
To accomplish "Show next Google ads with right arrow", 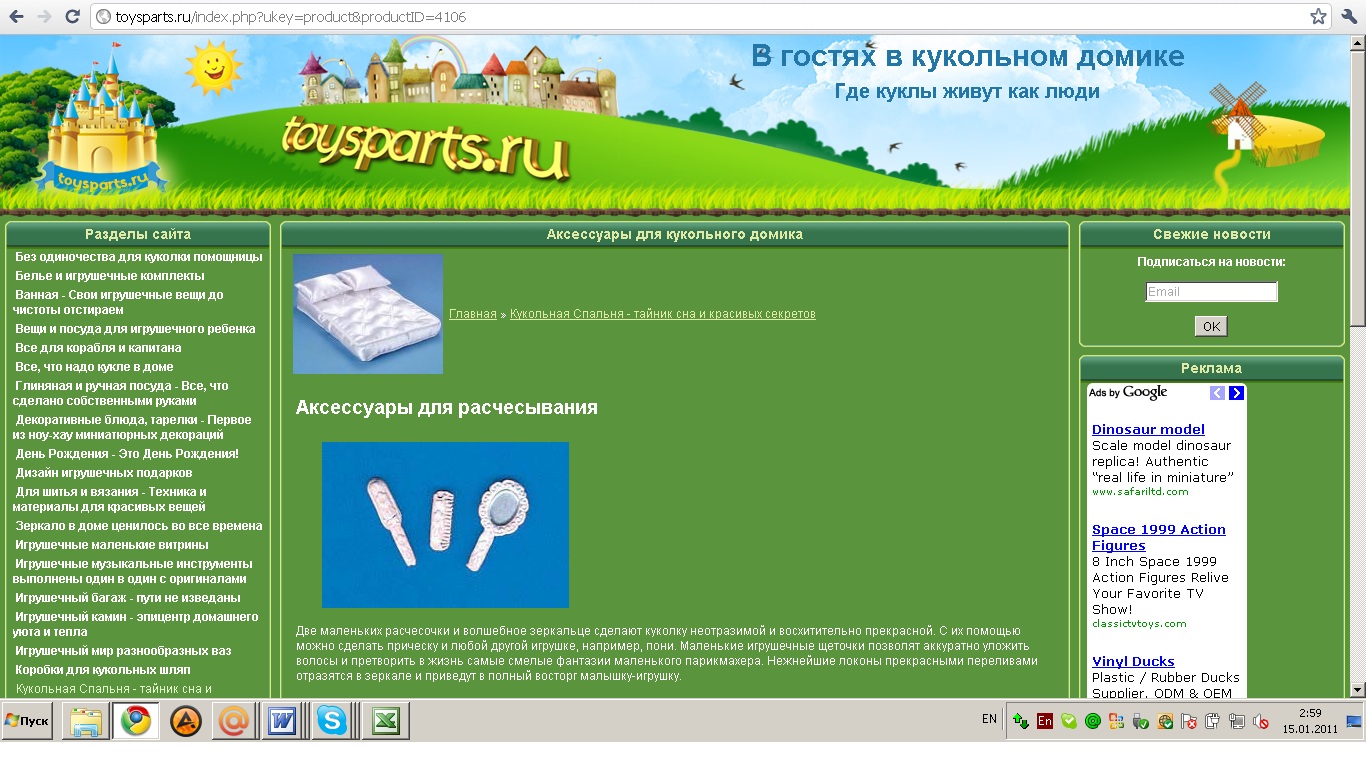I will 1237,393.
